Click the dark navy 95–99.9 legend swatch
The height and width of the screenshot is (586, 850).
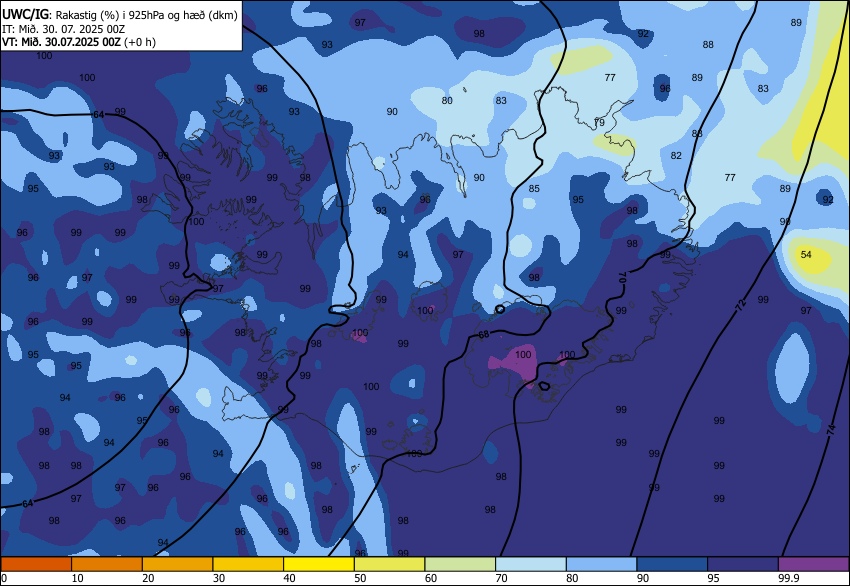pyautogui.click(x=743, y=564)
